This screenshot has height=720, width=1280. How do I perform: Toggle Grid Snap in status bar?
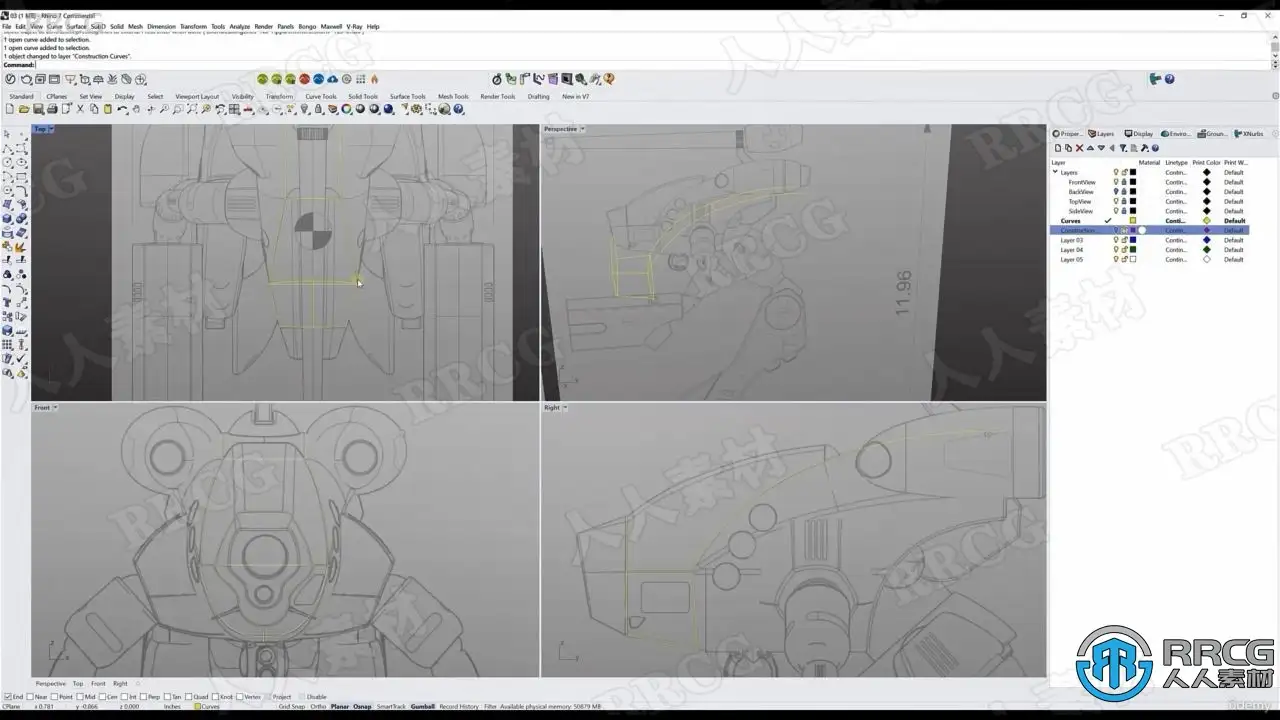[292, 707]
